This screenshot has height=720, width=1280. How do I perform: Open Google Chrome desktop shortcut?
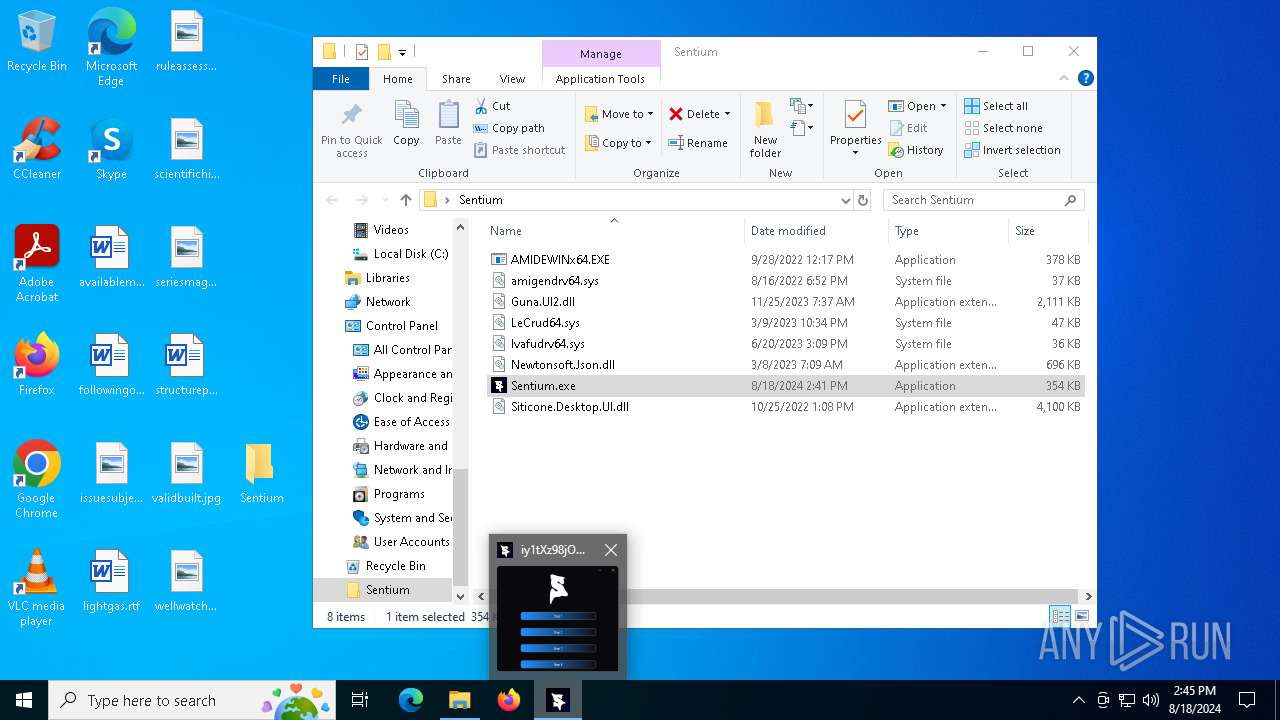tap(36, 479)
